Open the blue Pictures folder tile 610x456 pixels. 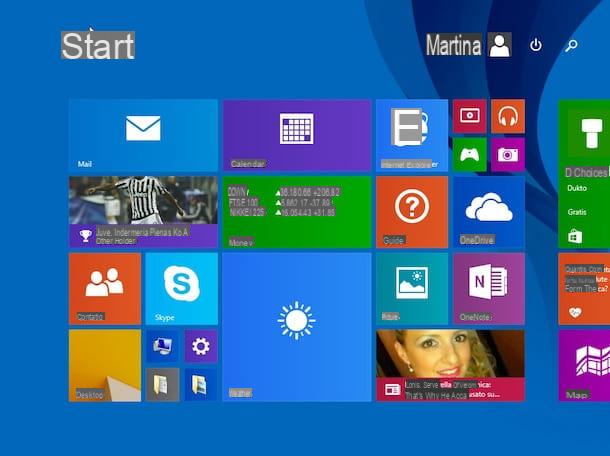click(x=201, y=384)
